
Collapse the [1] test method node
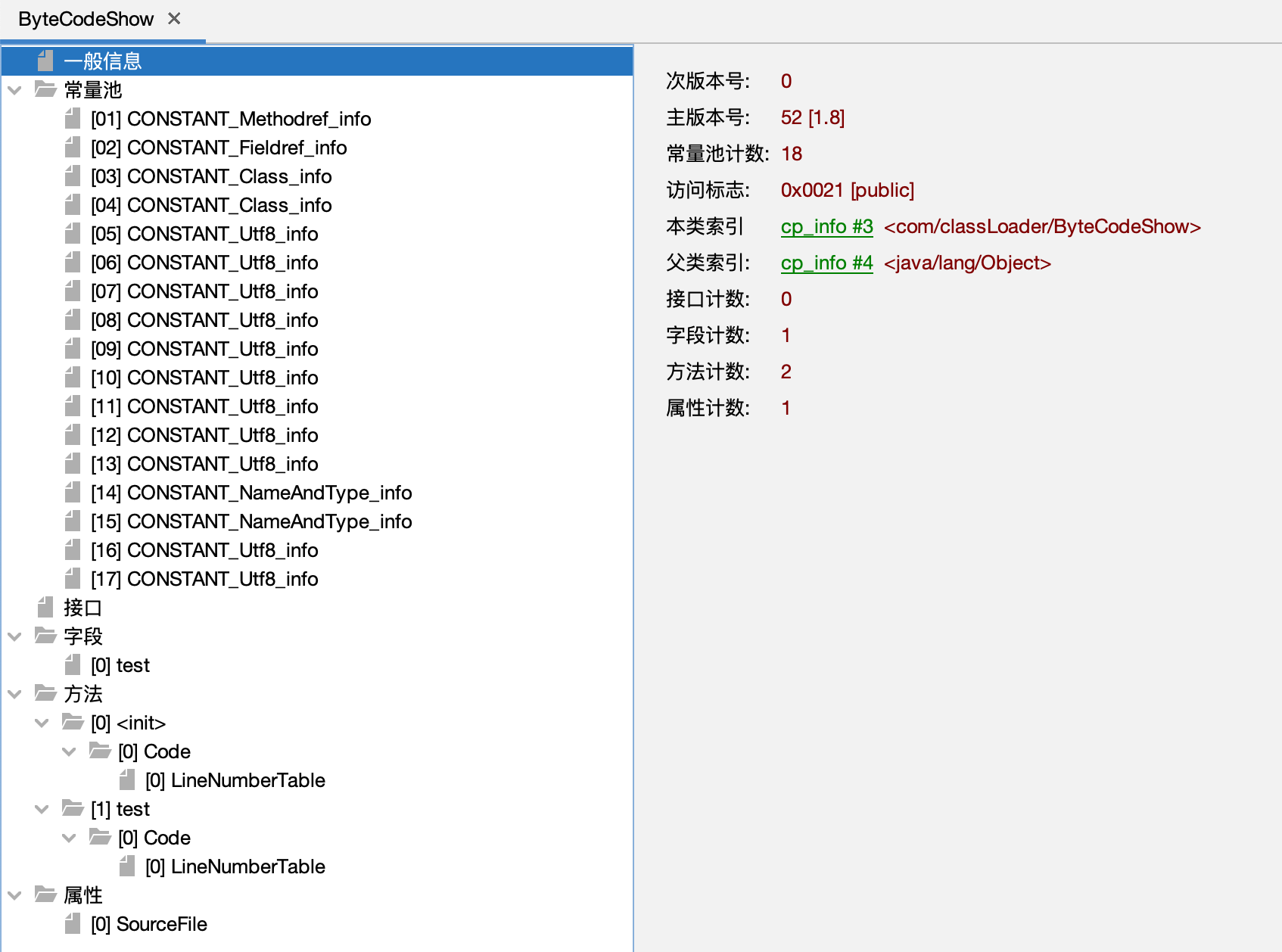(x=42, y=809)
